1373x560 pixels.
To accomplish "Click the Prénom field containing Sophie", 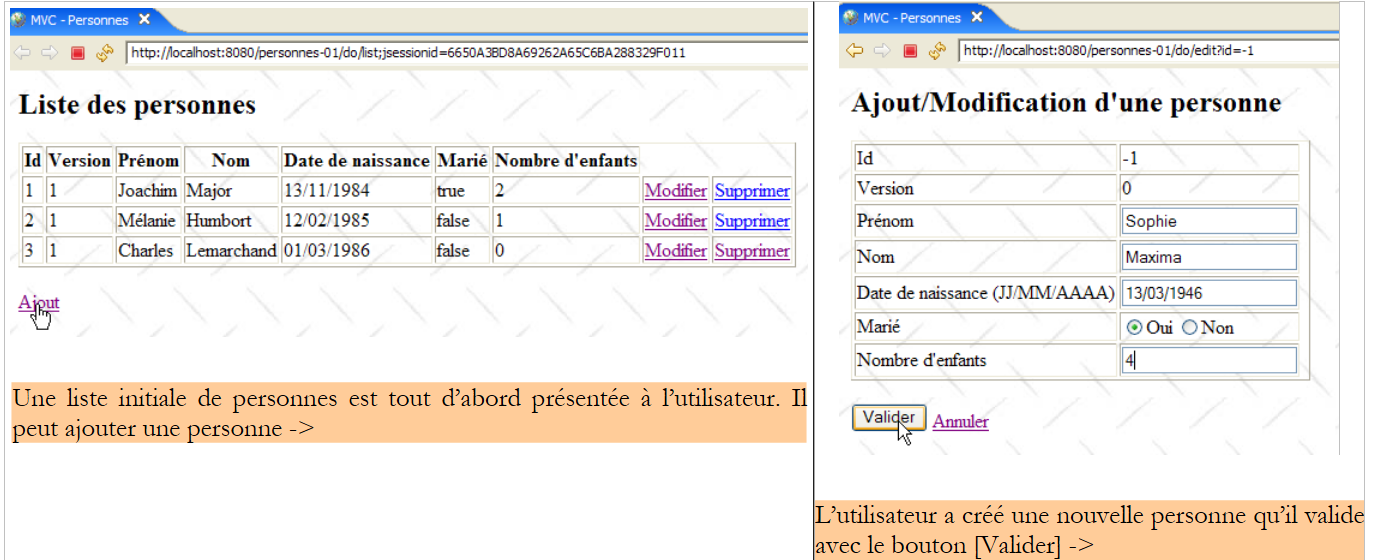I will (1208, 221).
